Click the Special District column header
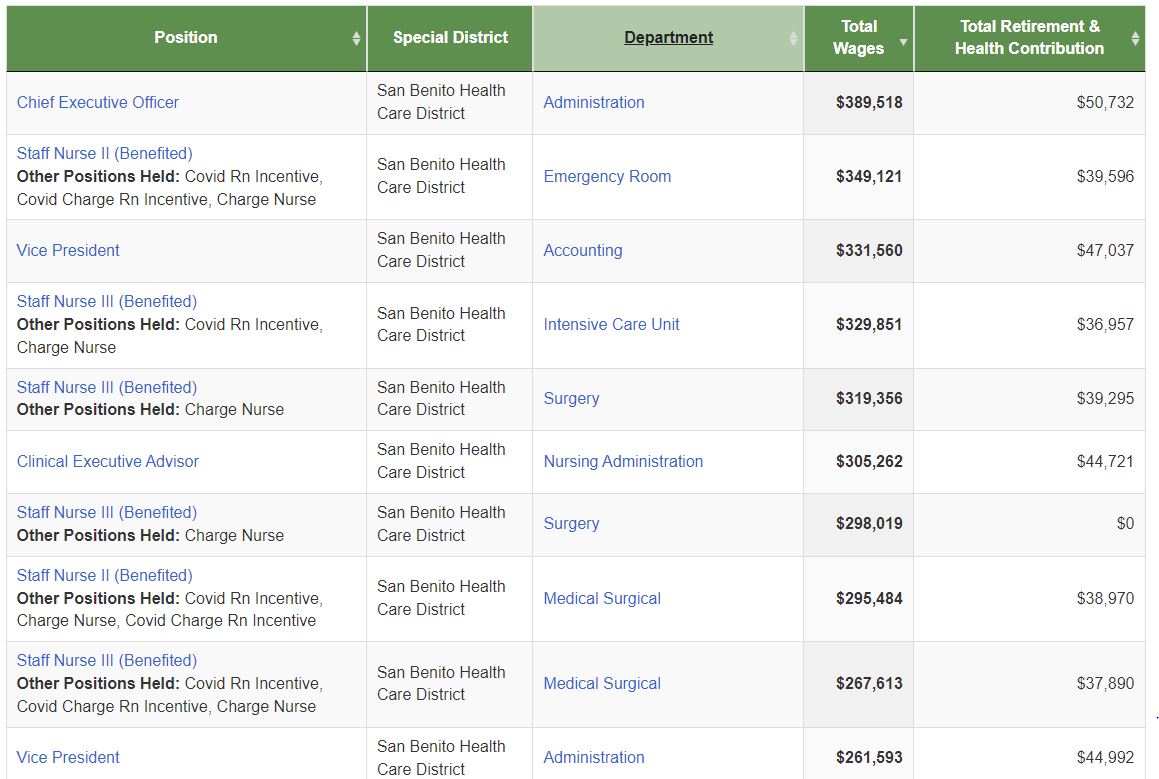This screenshot has height=779, width=1159. (x=450, y=38)
